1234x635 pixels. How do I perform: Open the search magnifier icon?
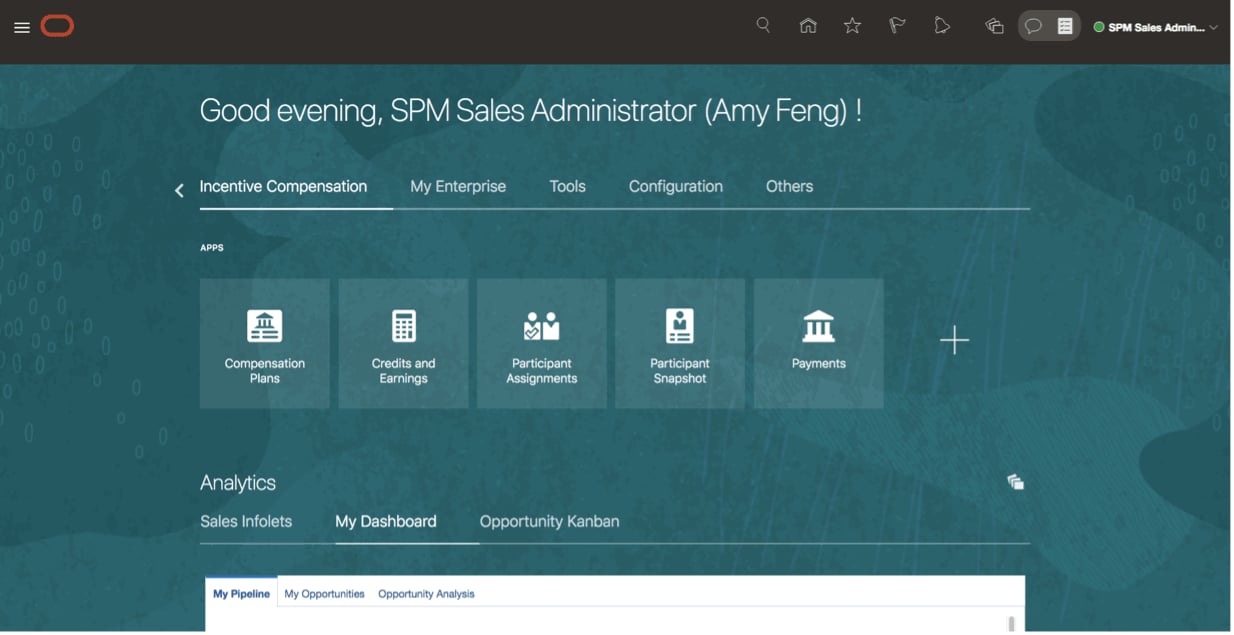pos(763,26)
